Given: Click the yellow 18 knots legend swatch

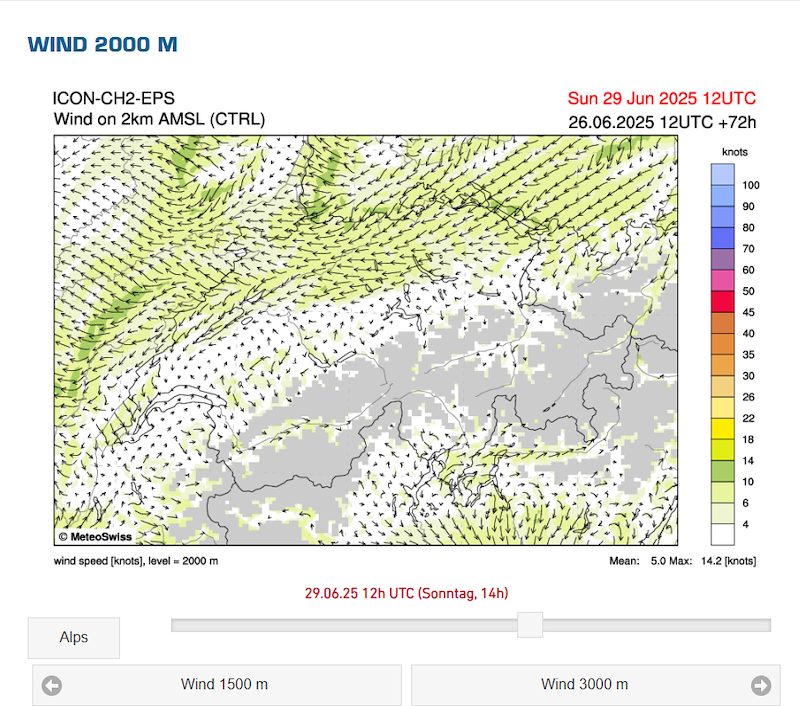Looking at the screenshot, I should click(722, 428).
